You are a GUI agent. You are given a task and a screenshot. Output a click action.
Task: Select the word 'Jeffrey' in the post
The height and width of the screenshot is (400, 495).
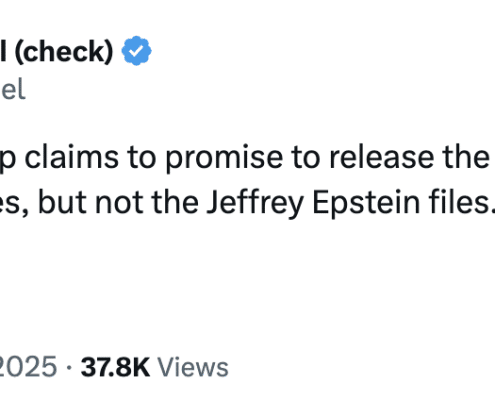pyautogui.click(x=255, y=203)
